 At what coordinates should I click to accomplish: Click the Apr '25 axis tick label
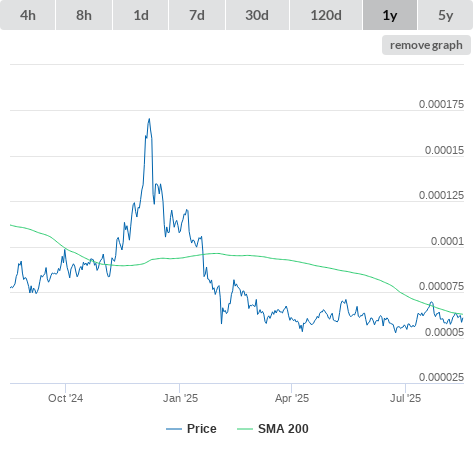pyautogui.click(x=292, y=398)
